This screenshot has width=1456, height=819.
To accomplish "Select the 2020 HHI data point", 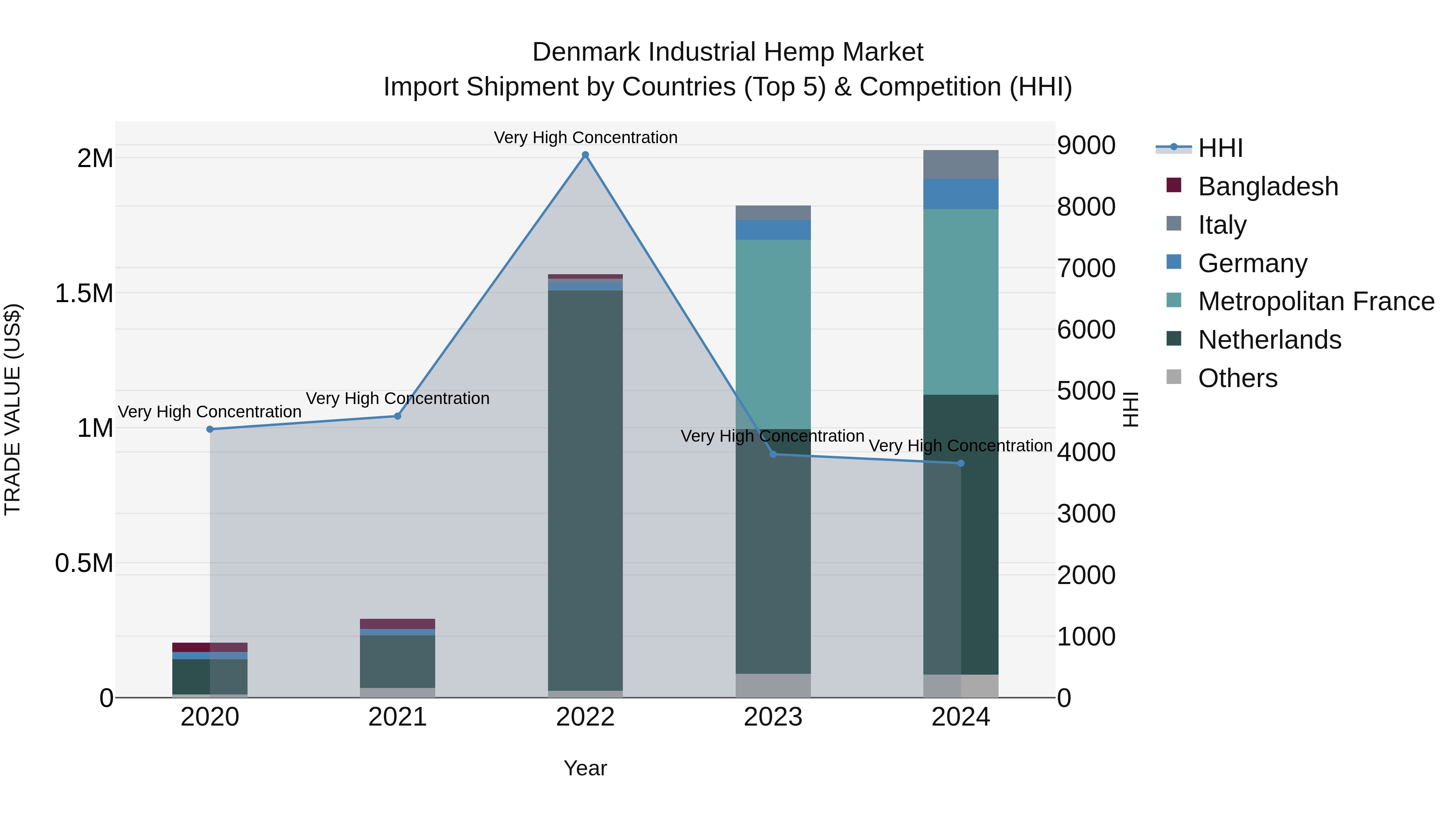I will click(210, 429).
